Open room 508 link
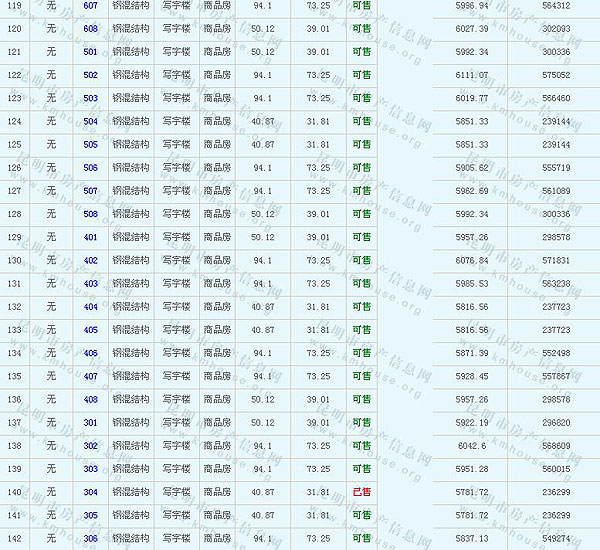Viewport: 600px width, 550px height. [90, 214]
